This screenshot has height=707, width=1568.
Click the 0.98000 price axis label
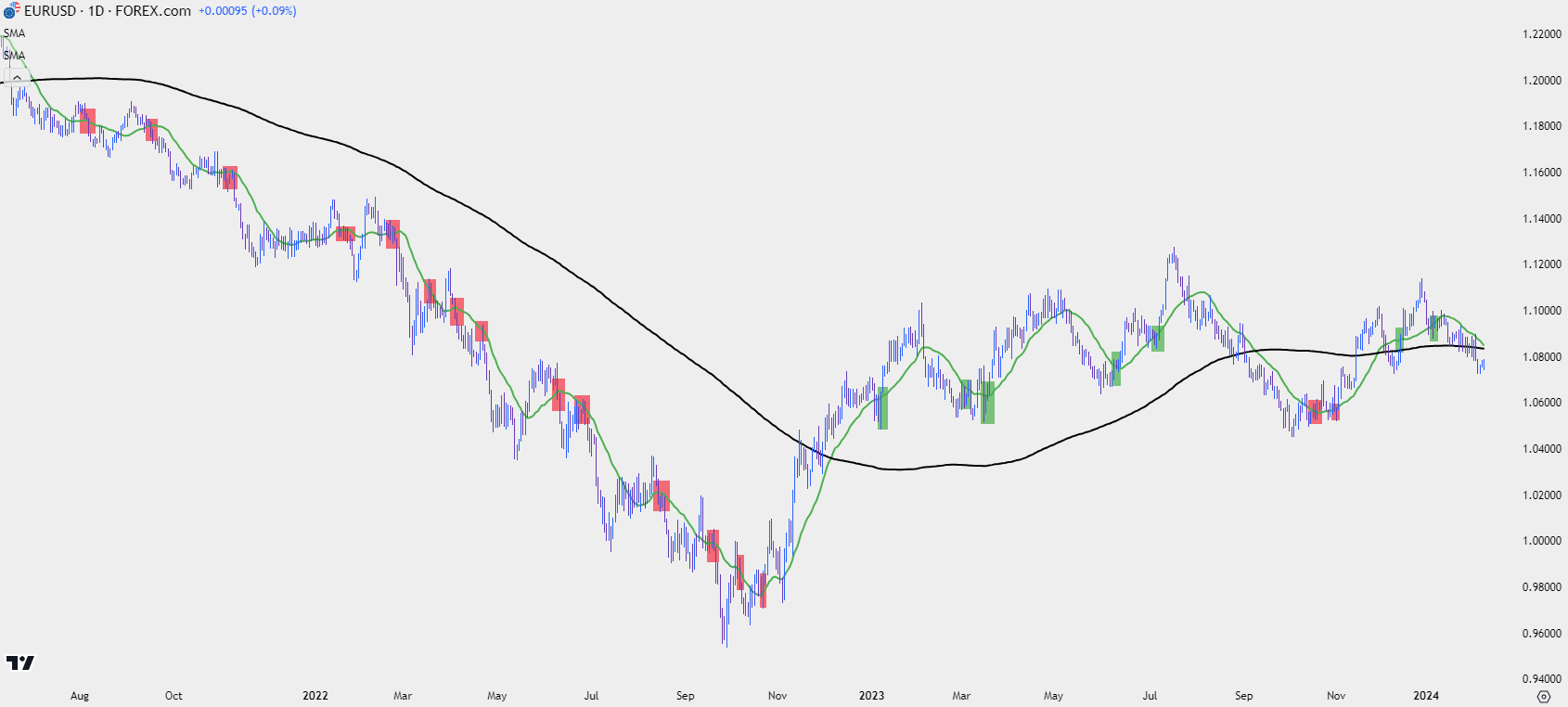coord(1542,587)
